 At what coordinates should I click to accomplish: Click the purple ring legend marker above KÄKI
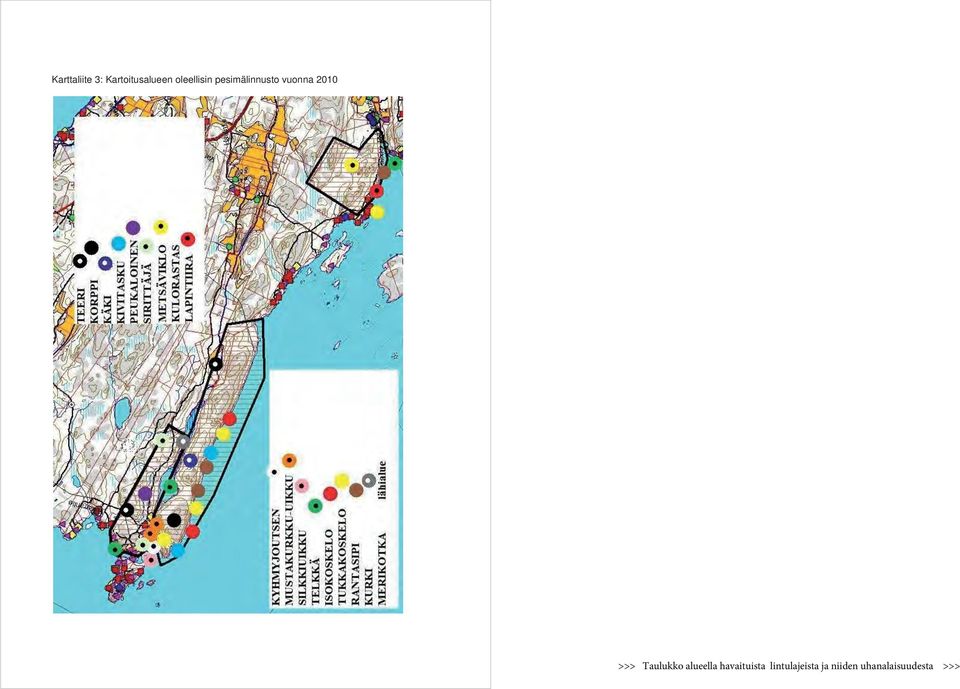coord(105,263)
